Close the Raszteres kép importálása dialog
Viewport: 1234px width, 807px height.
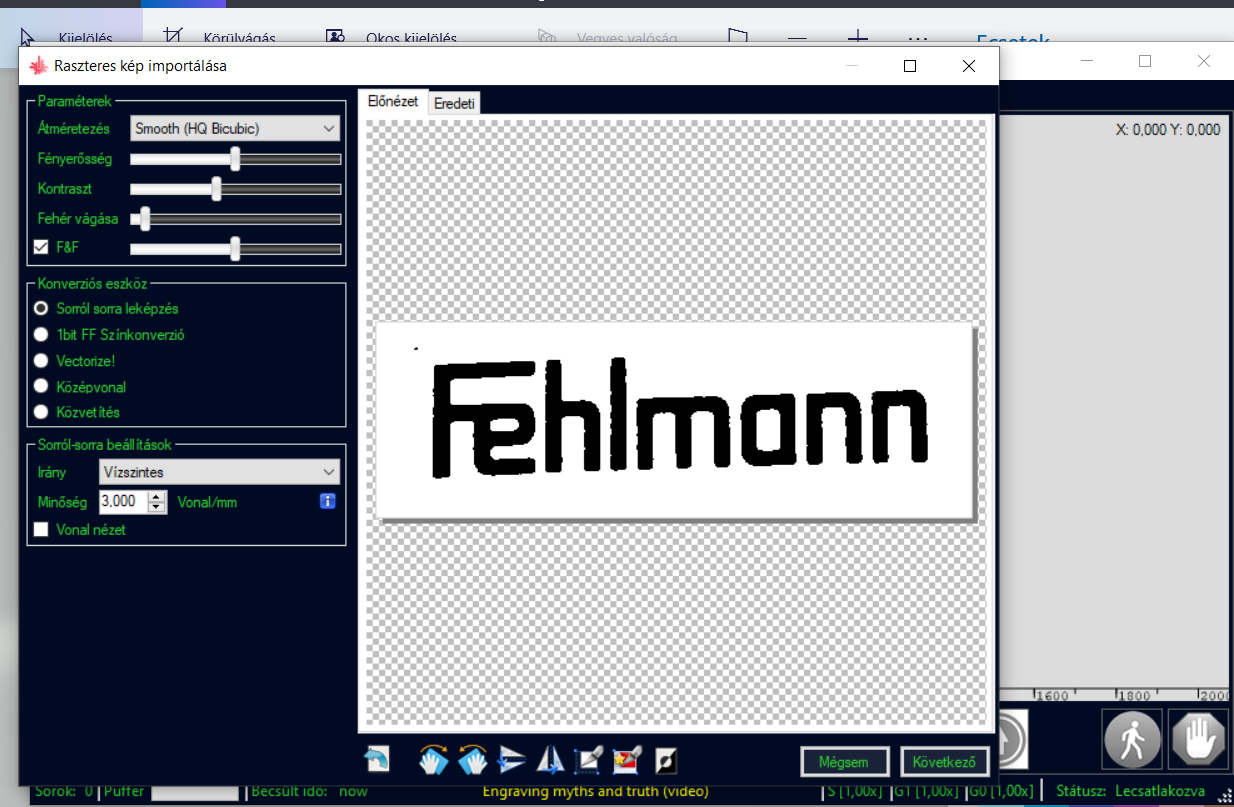(968, 66)
